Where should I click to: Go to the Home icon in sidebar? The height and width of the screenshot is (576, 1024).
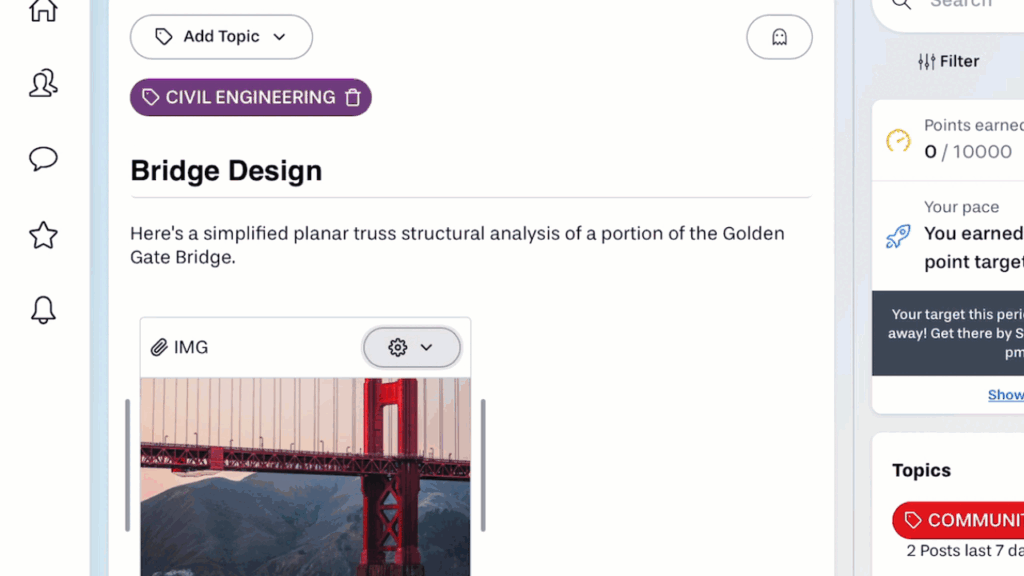click(x=43, y=10)
